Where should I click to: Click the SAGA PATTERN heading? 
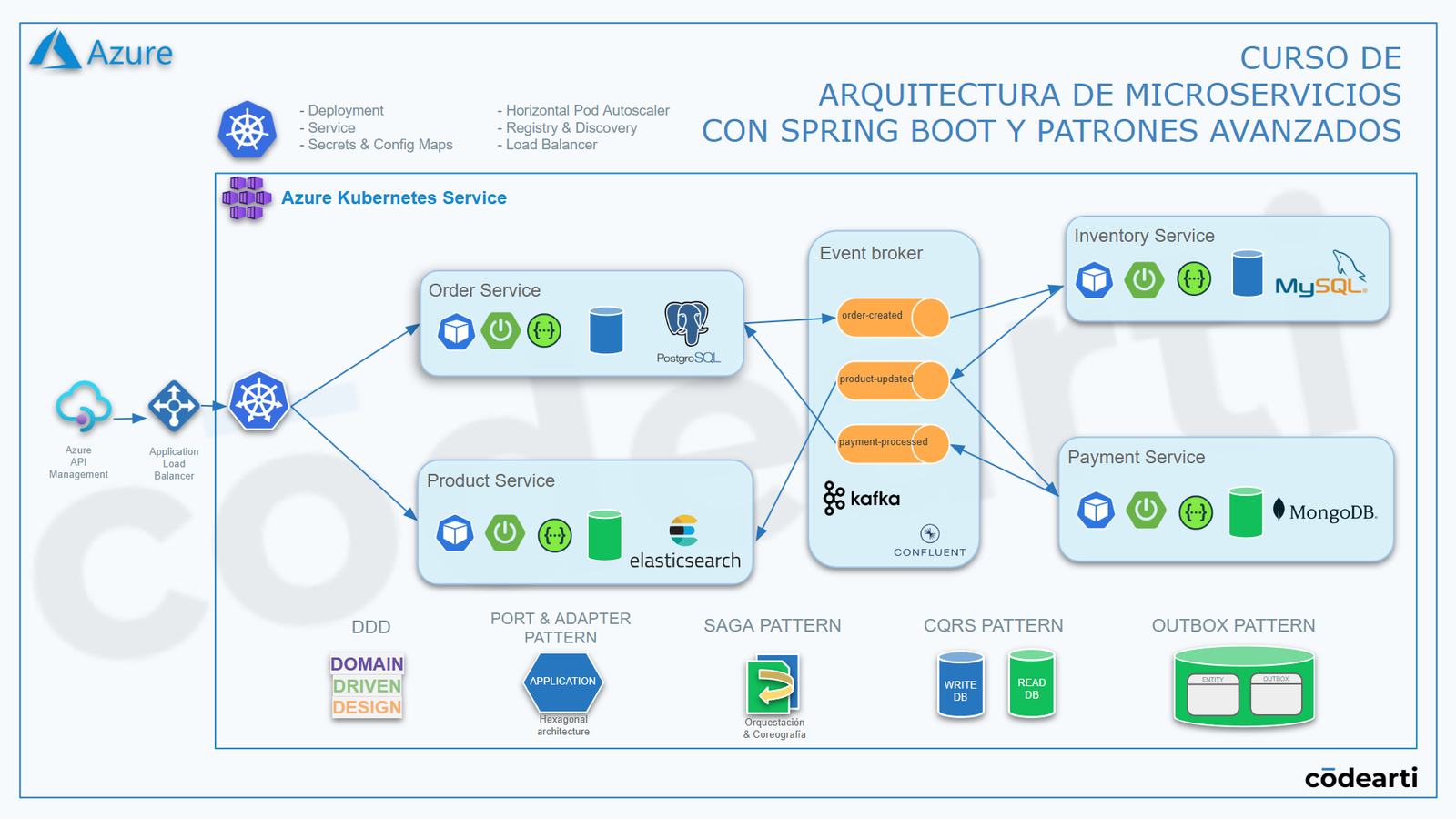pyautogui.click(x=773, y=625)
